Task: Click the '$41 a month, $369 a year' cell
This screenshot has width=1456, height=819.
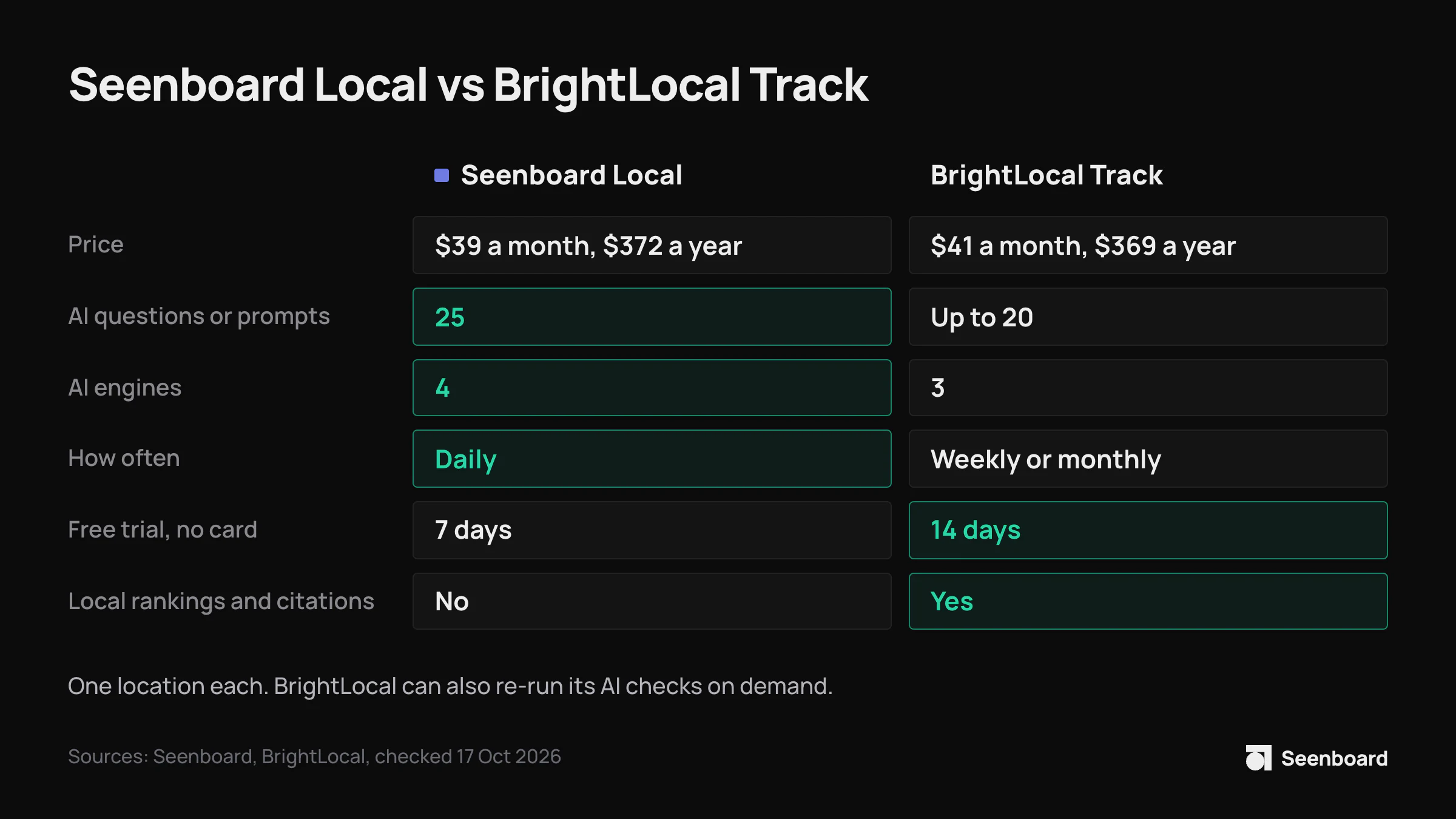Action: click(1148, 245)
